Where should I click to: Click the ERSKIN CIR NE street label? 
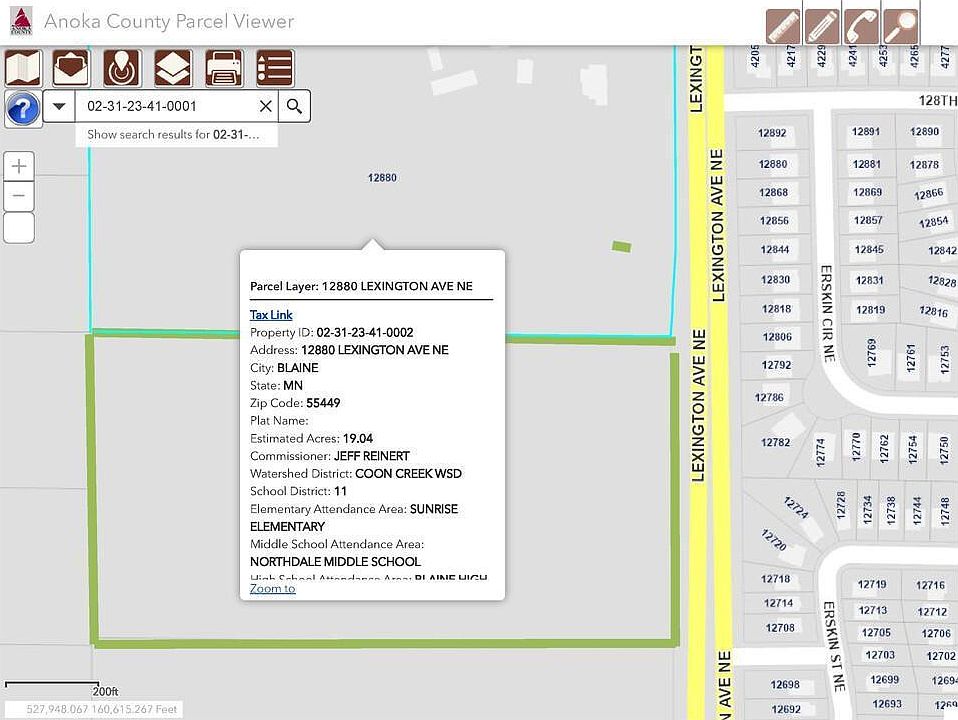827,313
